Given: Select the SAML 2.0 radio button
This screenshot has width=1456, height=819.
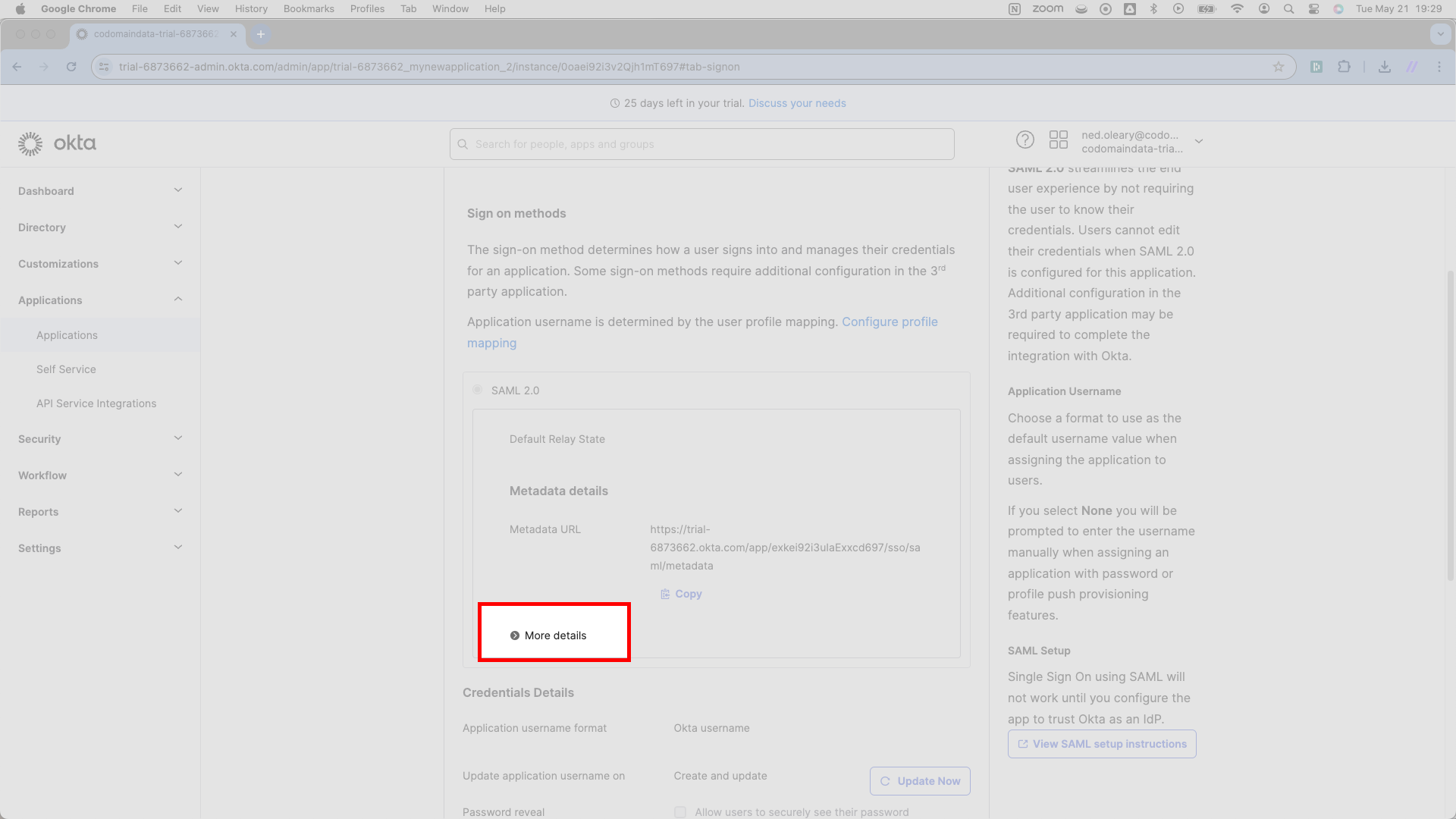Looking at the screenshot, I should click(x=478, y=389).
